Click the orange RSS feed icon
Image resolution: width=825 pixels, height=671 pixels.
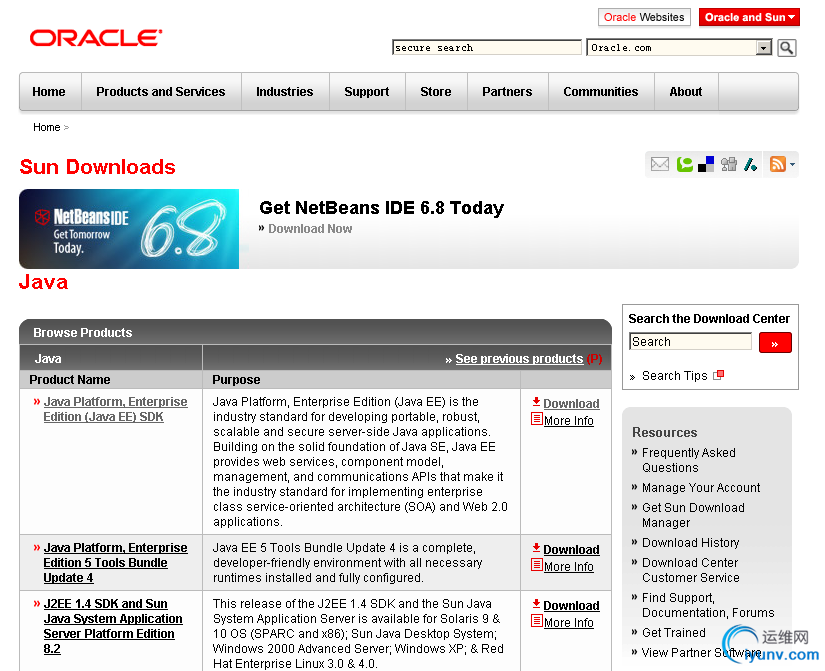[778, 164]
